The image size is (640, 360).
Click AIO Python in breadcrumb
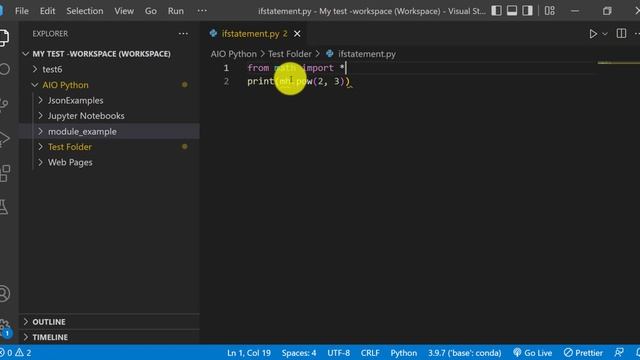tap(233, 54)
